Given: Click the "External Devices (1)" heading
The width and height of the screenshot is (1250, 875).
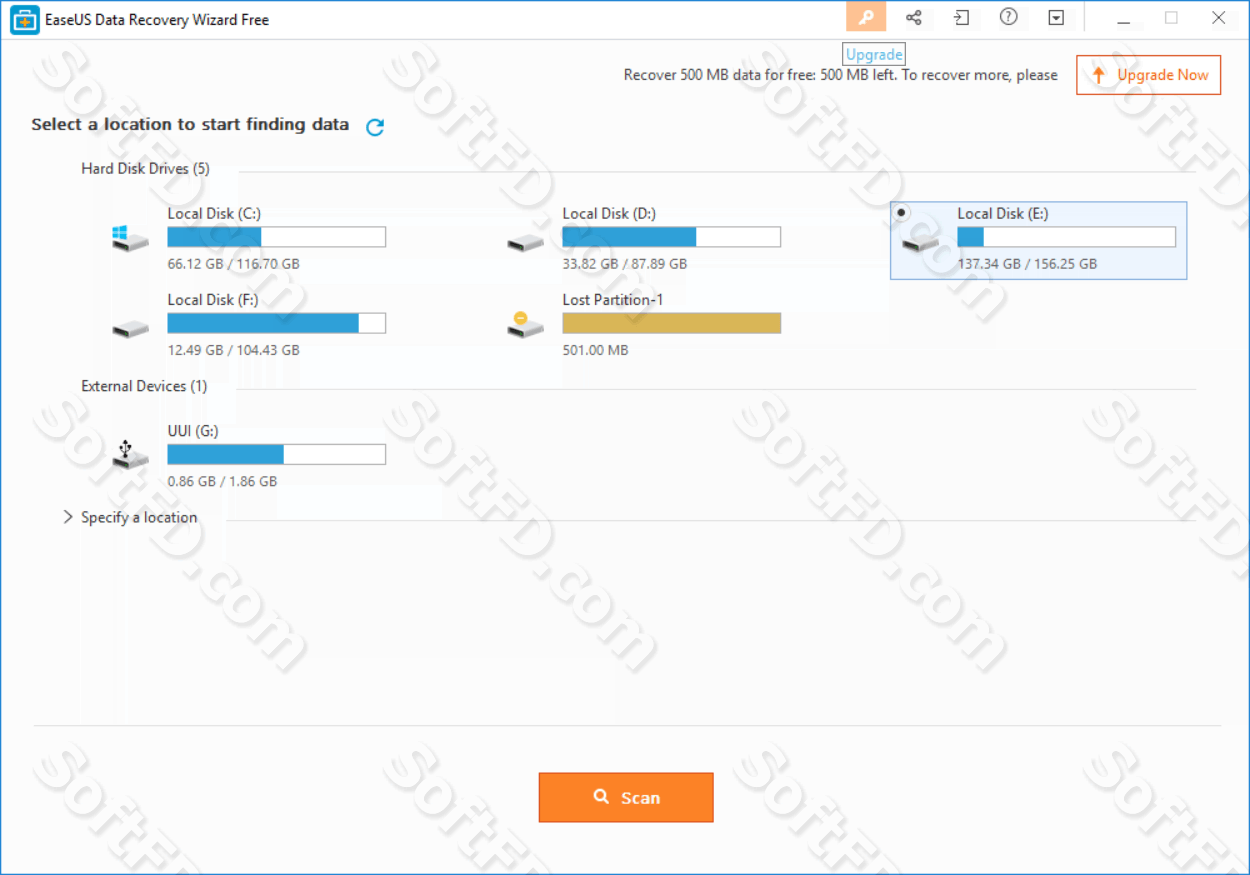Looking at the screenshot, I should coord(144,385).
